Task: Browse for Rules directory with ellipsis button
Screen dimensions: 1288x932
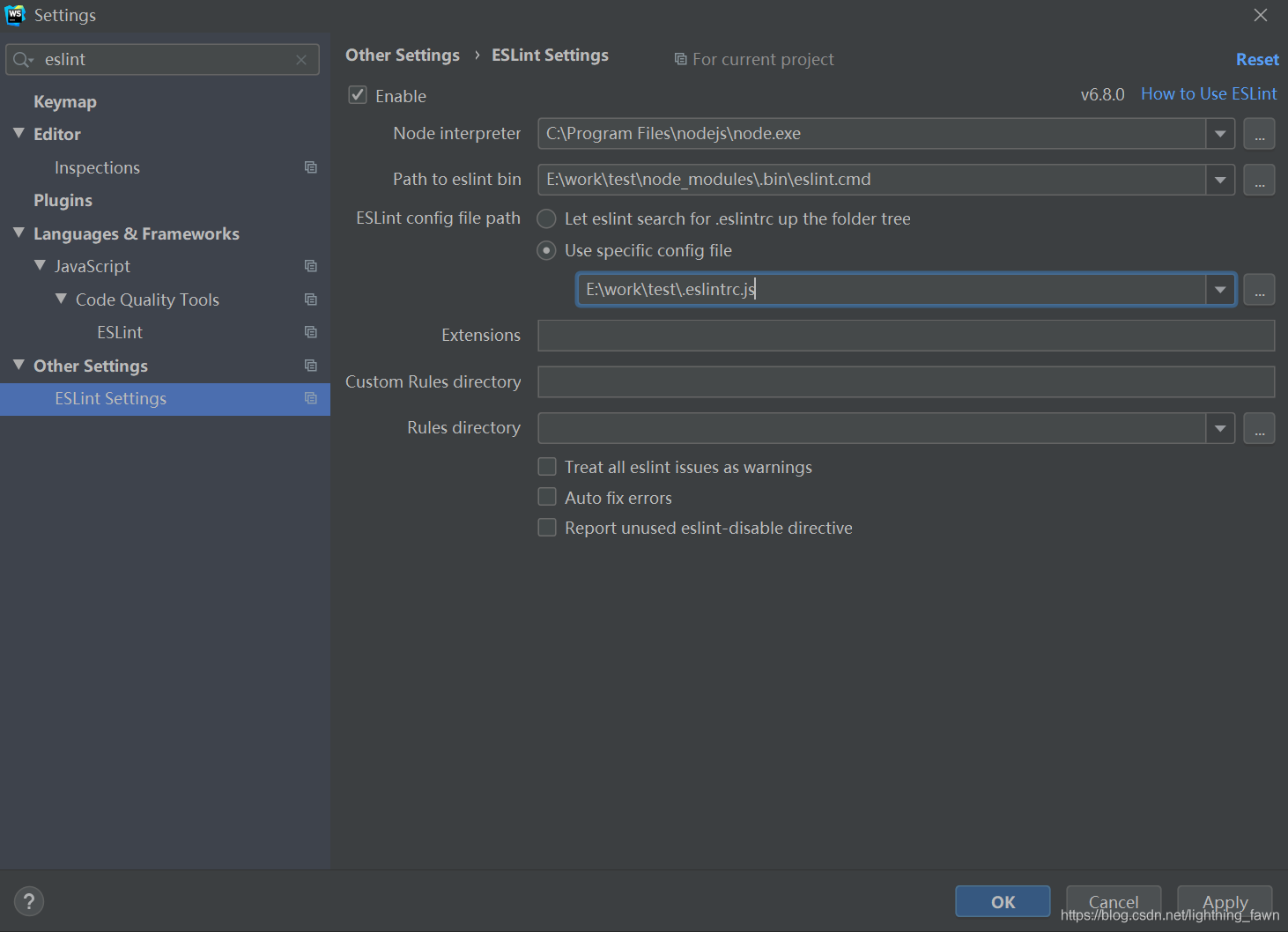Action: pyautogui.click(x=1260, y=428)
